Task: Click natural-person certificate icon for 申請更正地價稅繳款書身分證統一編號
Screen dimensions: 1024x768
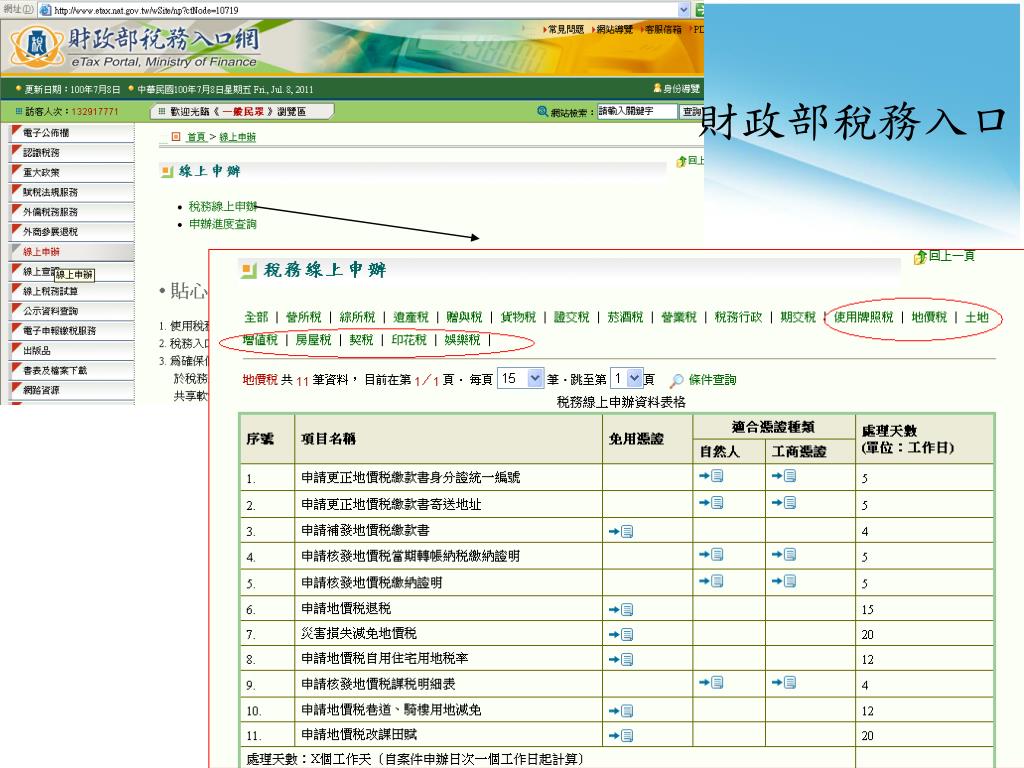Action: click(711, 476)
